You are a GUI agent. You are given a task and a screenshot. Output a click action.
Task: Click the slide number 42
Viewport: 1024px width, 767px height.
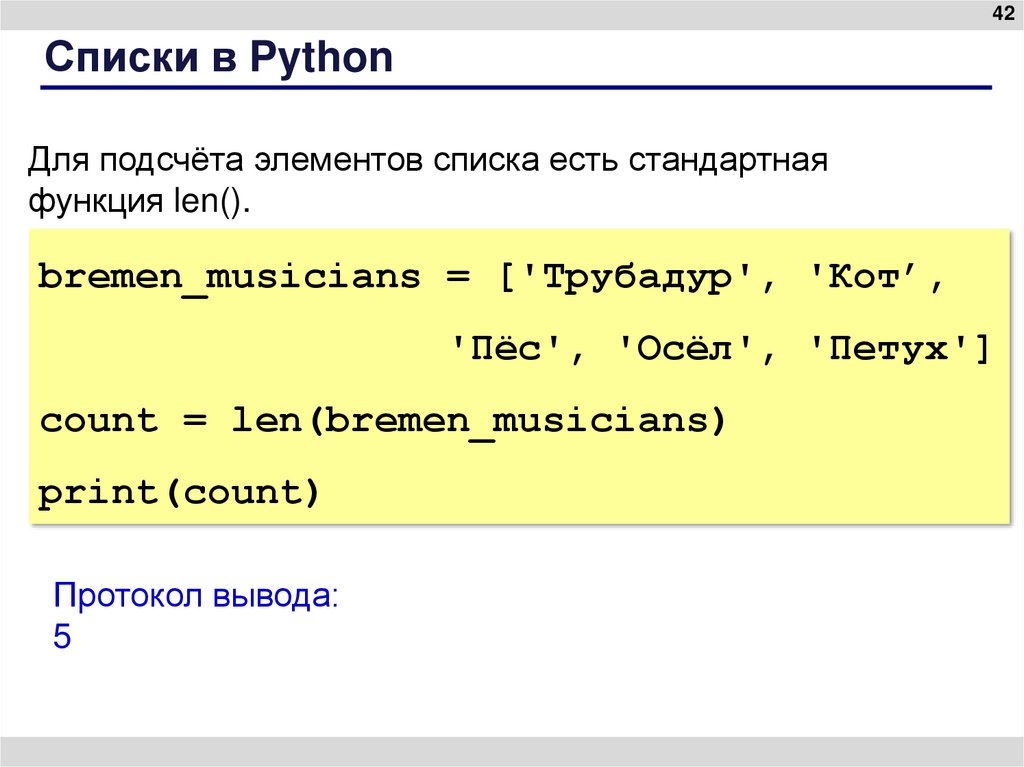click(1001, 13)
